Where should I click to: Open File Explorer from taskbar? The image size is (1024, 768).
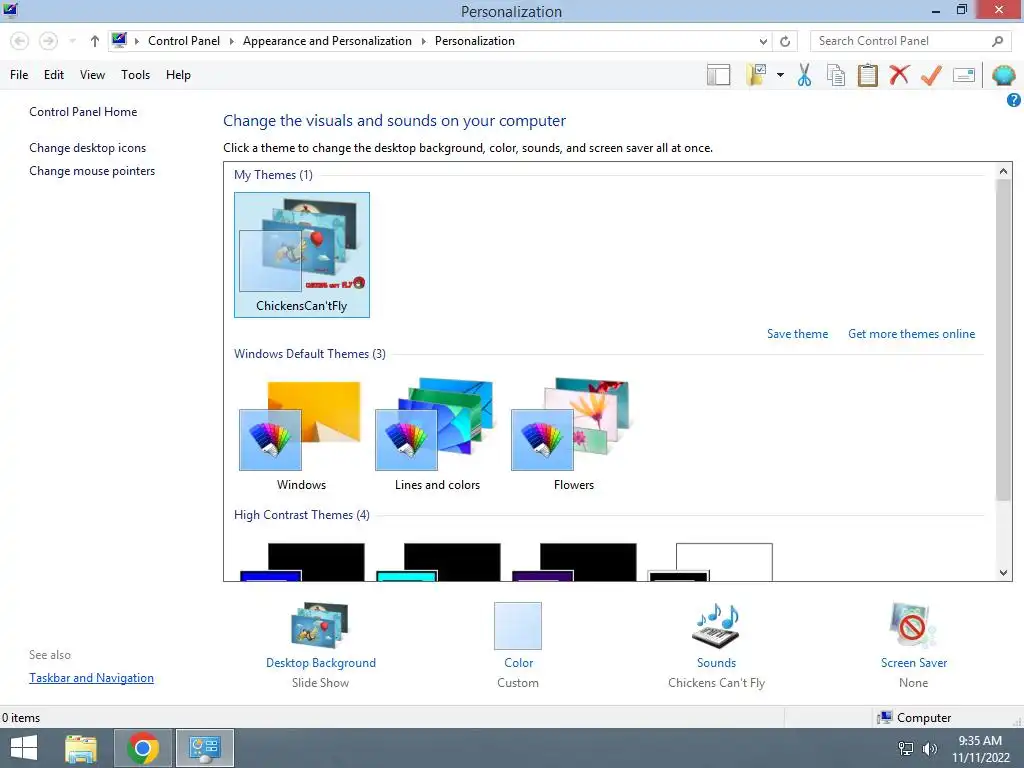pos(81,748)
